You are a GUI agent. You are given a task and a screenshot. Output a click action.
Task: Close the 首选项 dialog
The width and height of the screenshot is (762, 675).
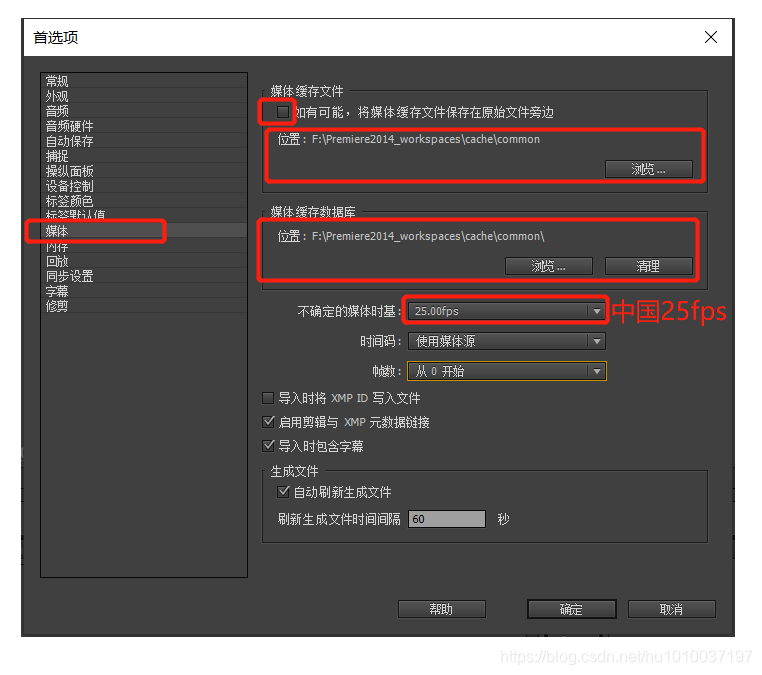click(710, 37)
